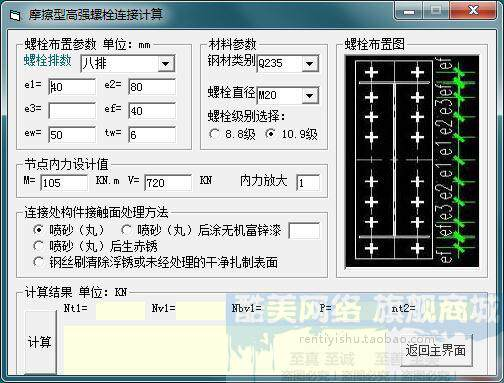Close the bolt calculation window
The height and width of the screenshot is (383, 504).
click(x=473, y=11)
